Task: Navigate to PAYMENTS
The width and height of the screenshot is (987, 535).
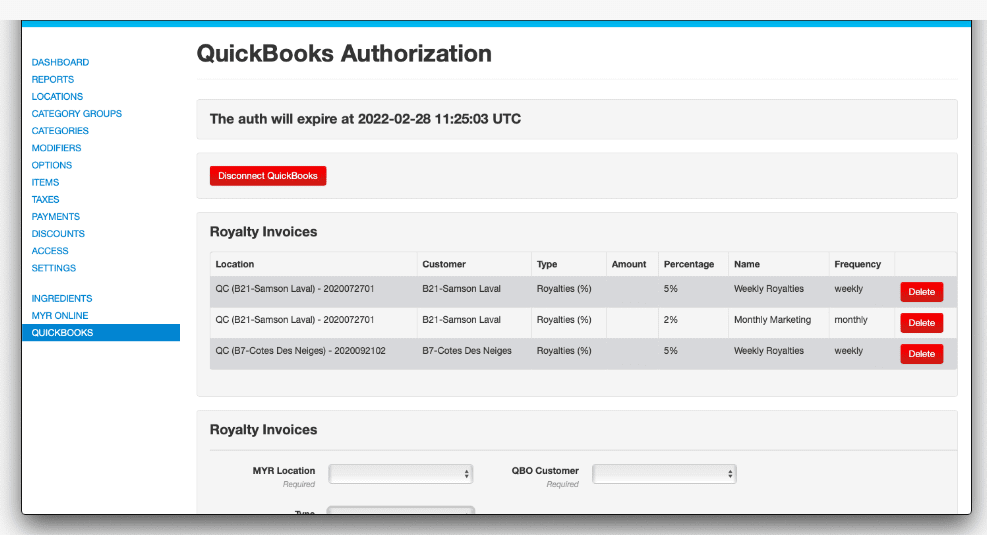Action: pyautogui.click(x=56, y=217)
